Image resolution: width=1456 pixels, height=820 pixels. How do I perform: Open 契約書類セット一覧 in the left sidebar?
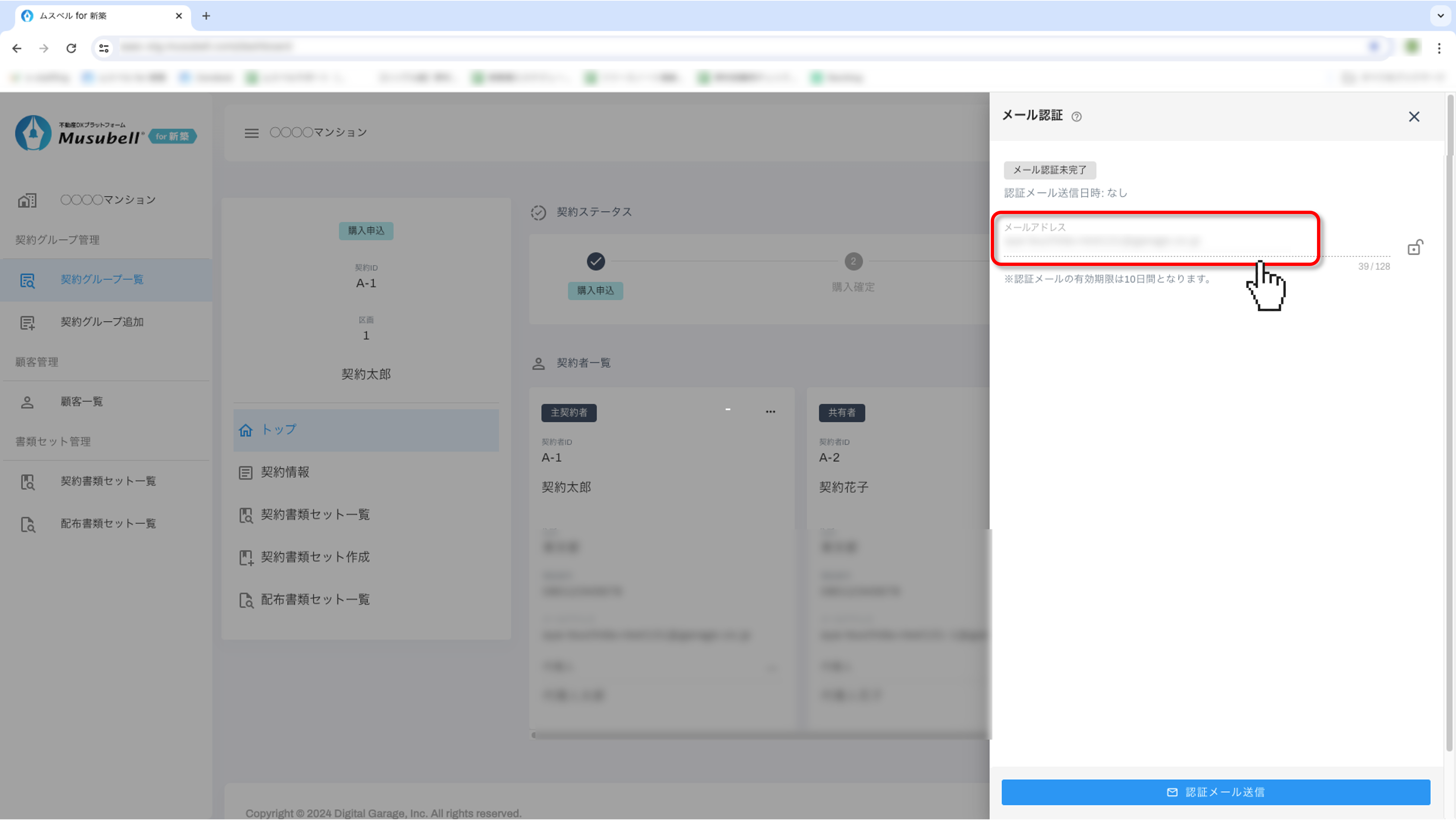click(x=108, y=482)
